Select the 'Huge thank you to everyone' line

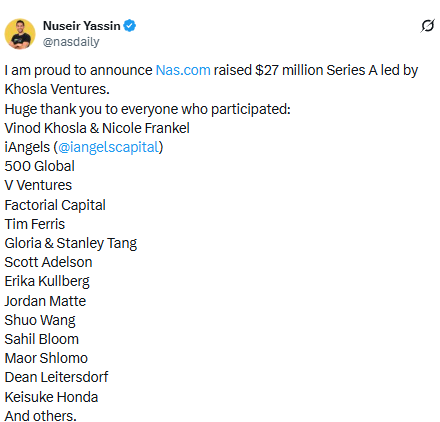(148, 109)
